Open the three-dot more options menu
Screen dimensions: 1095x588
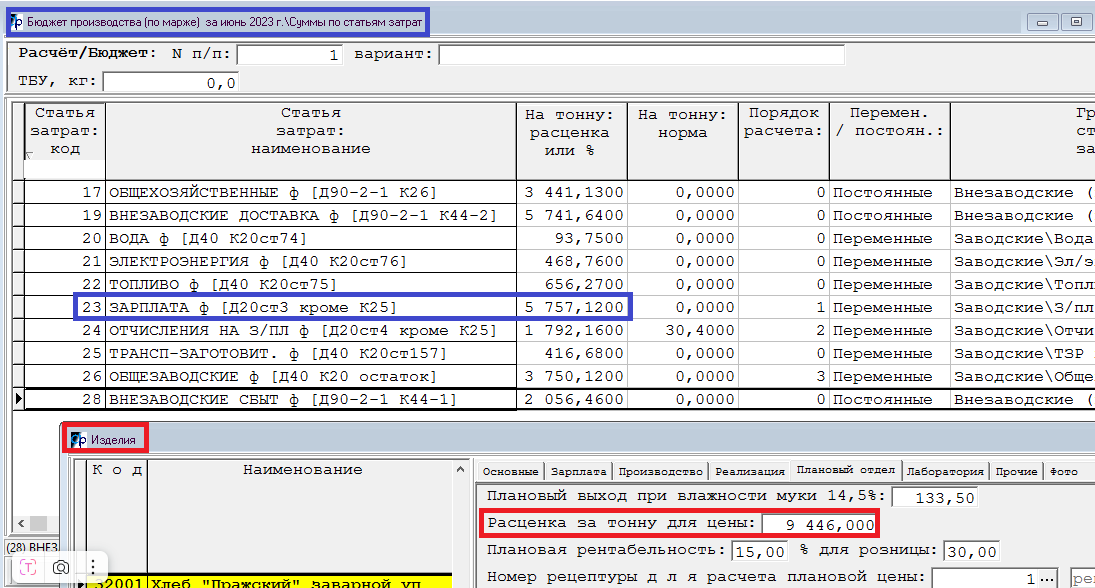[92, 566]
